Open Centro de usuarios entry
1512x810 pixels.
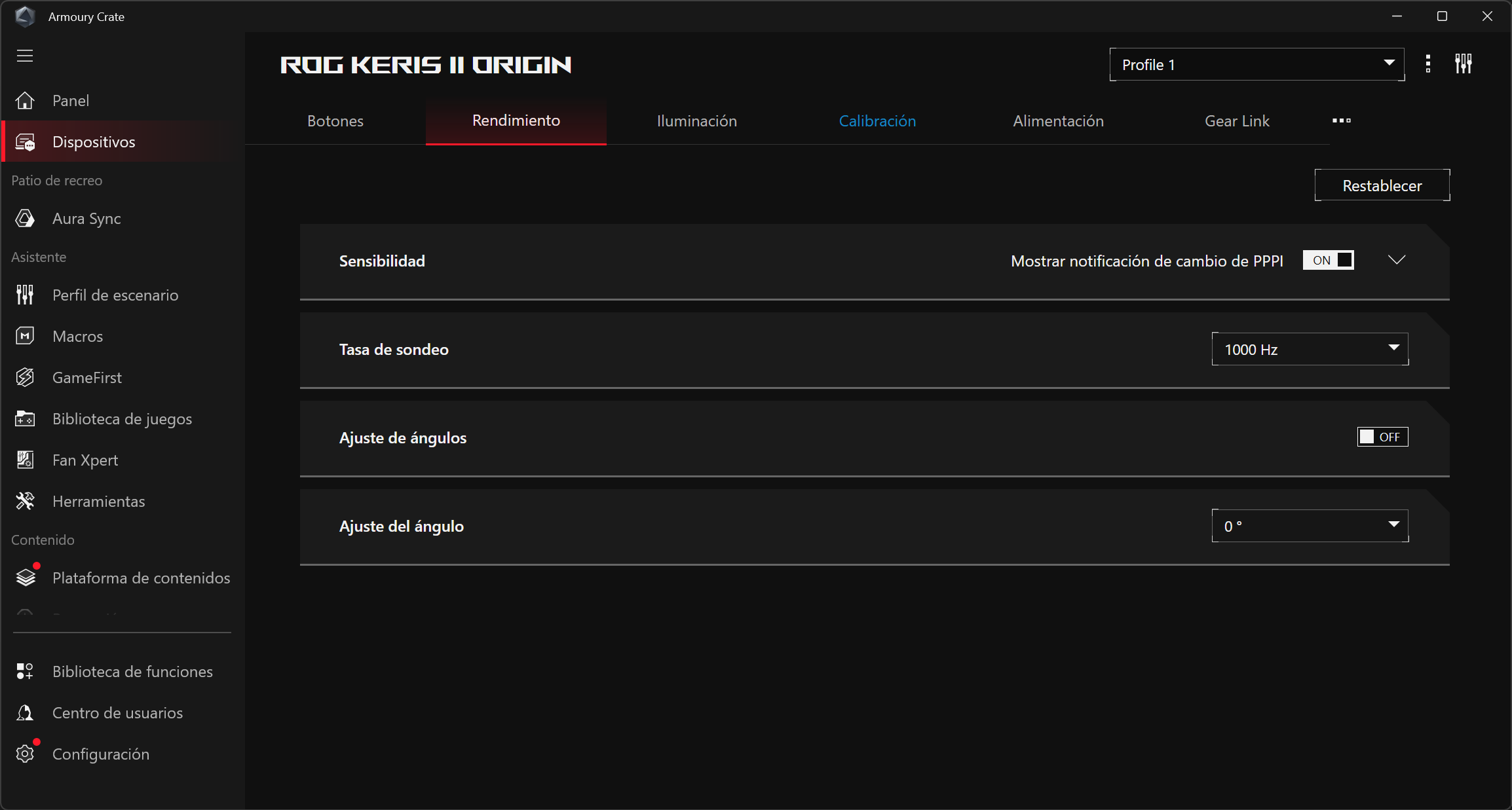pyautogui.click(x=123, y=712)
